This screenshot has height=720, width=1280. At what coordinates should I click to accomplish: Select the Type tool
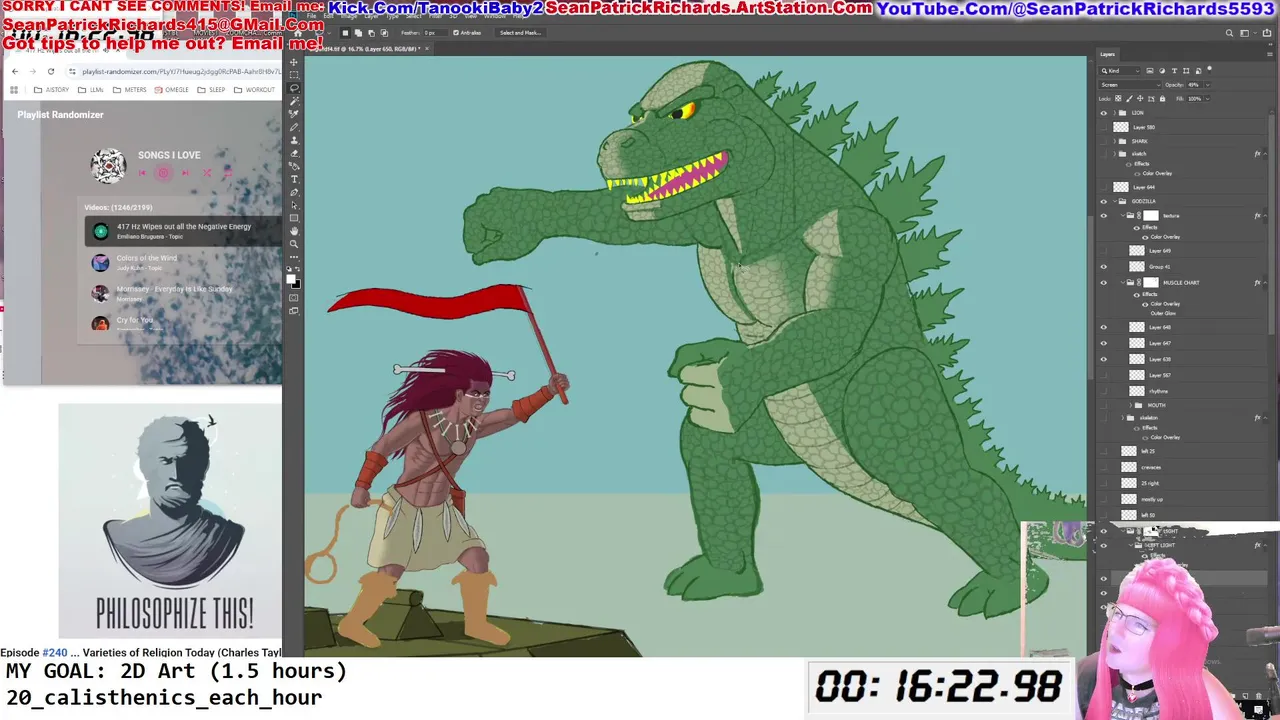pos(294,179)
